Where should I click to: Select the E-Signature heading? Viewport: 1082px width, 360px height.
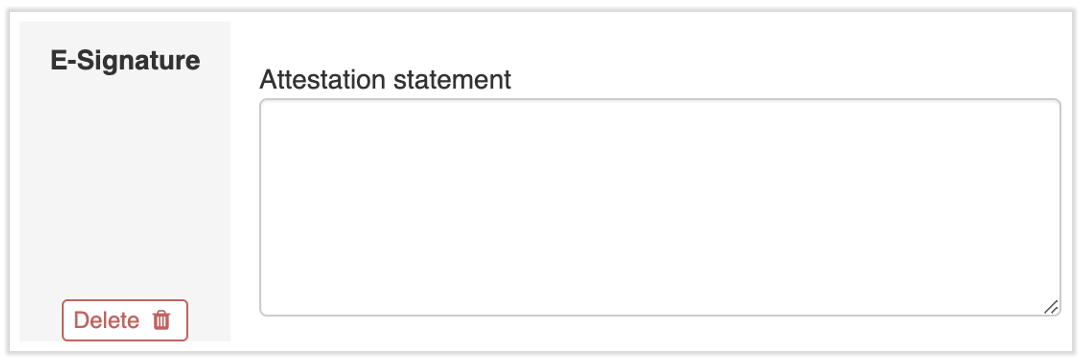(125, 61)
